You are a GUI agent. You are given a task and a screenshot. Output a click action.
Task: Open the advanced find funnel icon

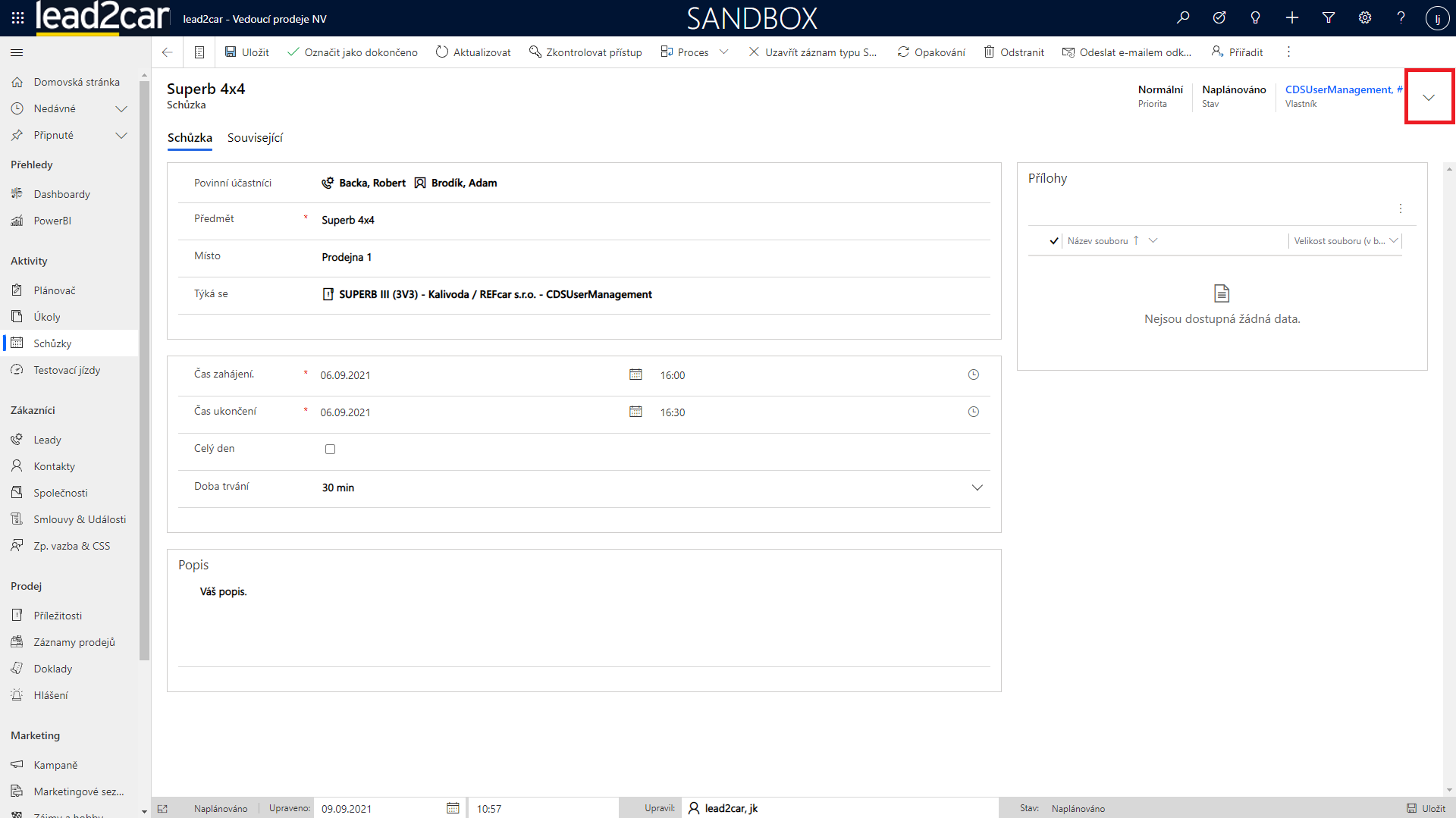[1329, 17]
